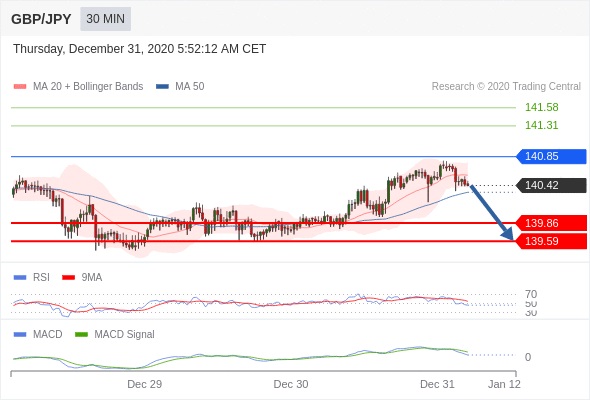Image resolution: width=590 pixels, height=400 pixels.
Task: Toggle the MACD Signal legend label
Action: pyautogui.click(x=124, y=335)
